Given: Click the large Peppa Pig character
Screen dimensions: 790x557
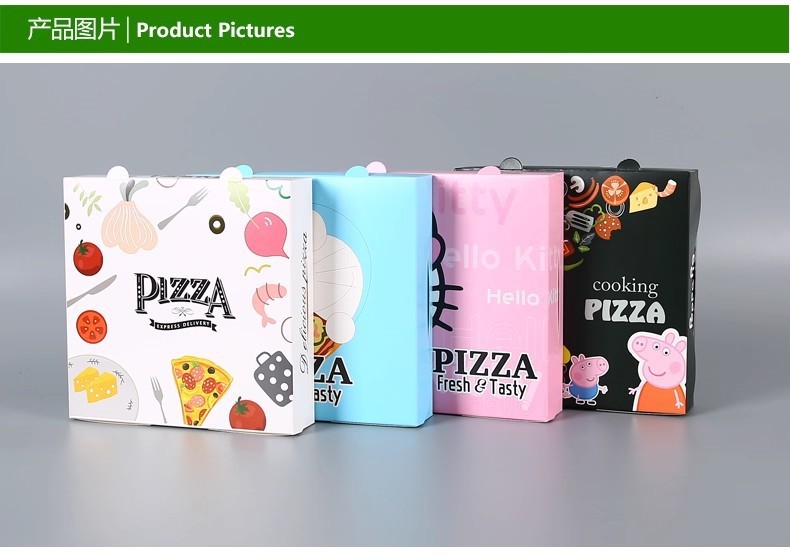Looking at the screenshot, I should [x=657, y=371].
